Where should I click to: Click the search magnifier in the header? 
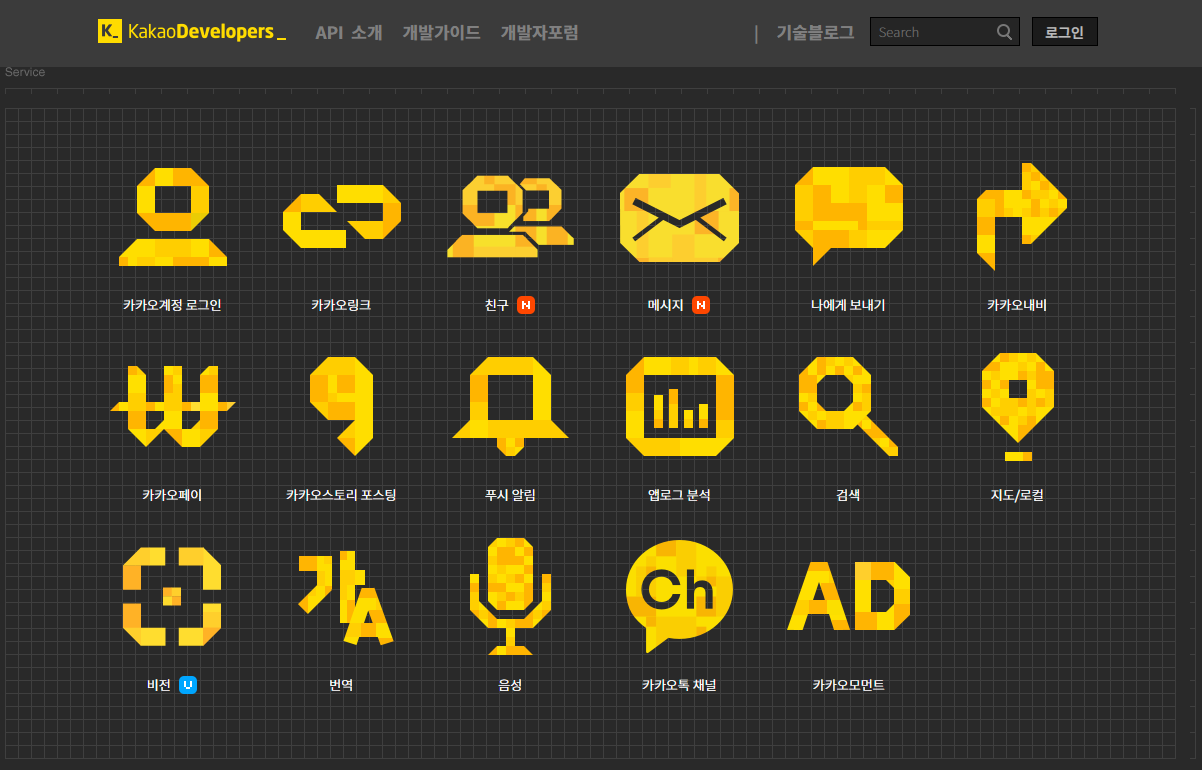coord(1005,32)
